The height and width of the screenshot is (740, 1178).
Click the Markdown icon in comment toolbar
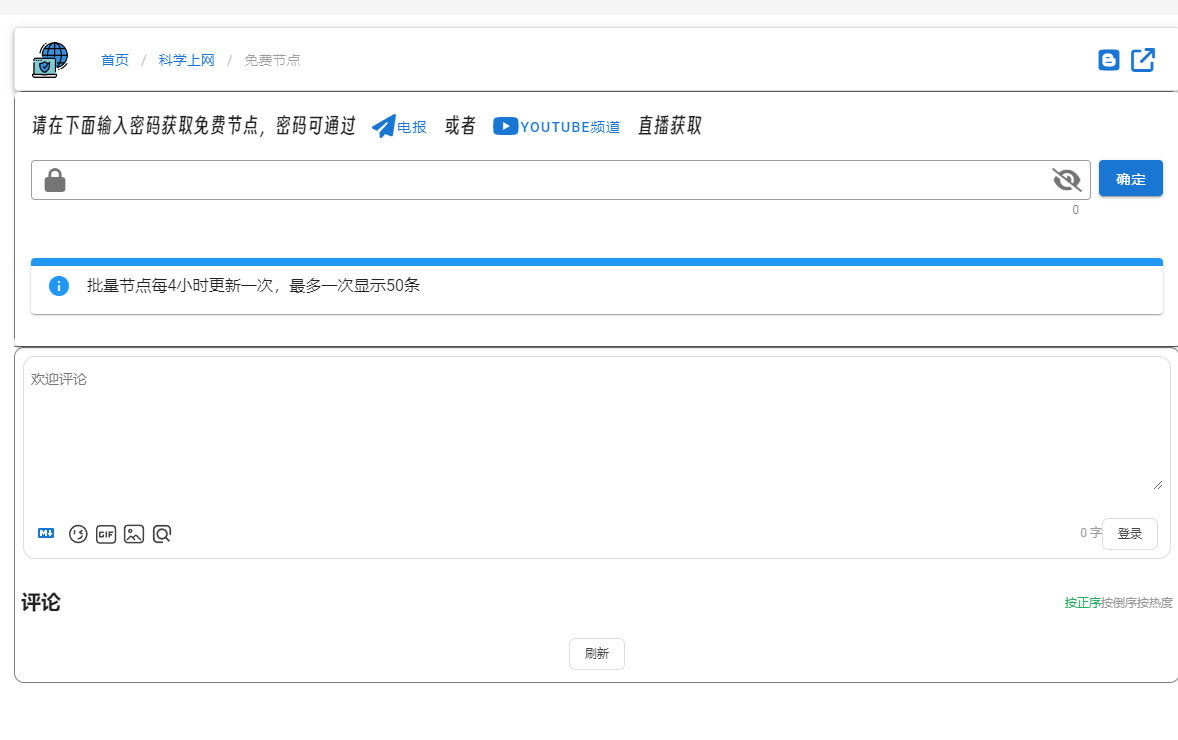coord(46,533)
